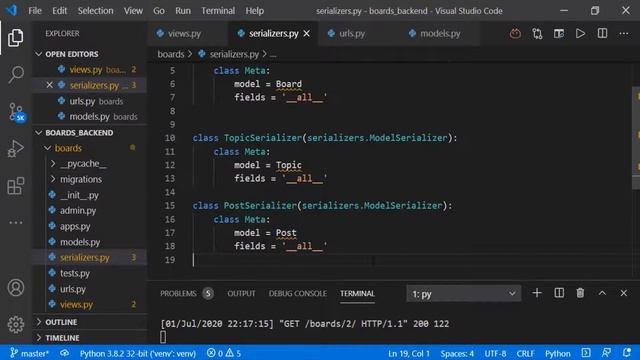Screen dimensions: 640x360
Task: Click boards in the breadcrumb path
Action: click(171, 54)
